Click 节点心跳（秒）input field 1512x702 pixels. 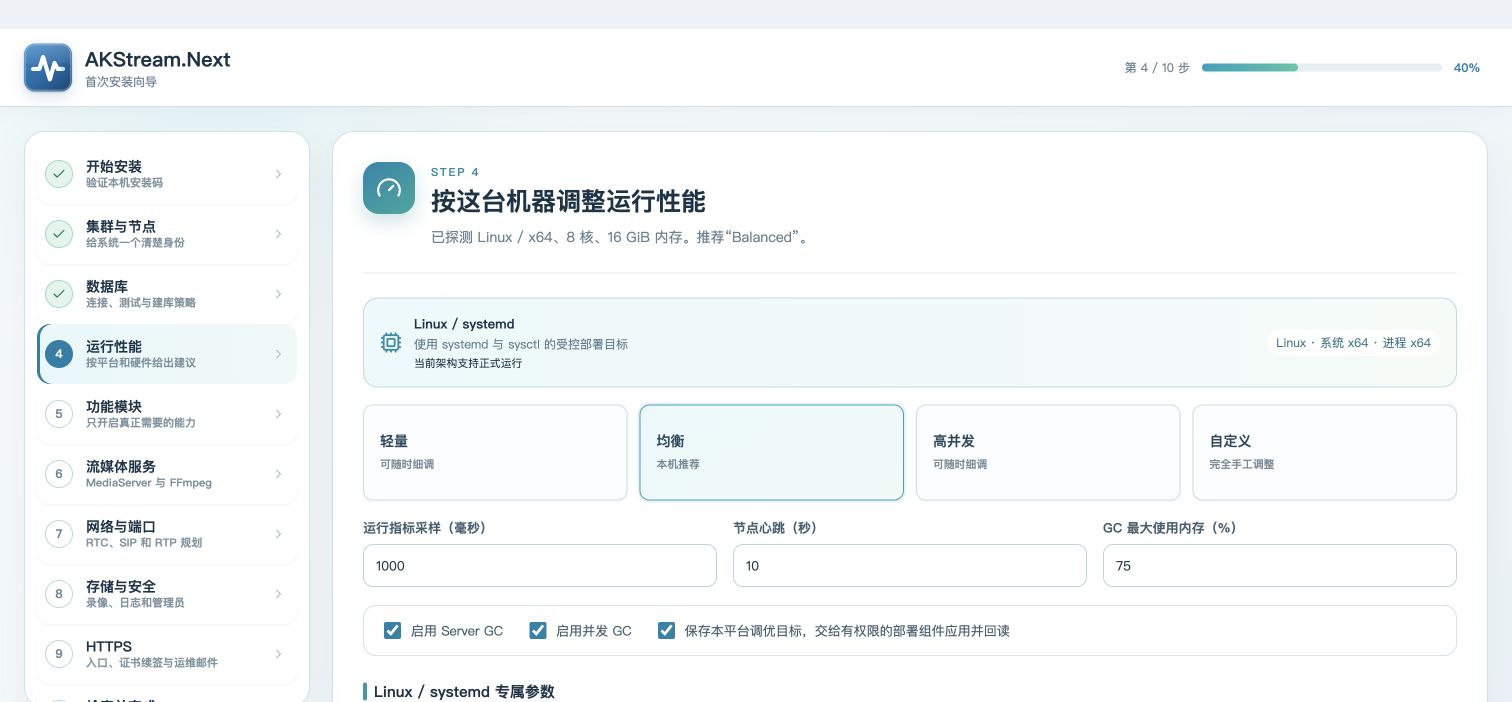point(910,565)
